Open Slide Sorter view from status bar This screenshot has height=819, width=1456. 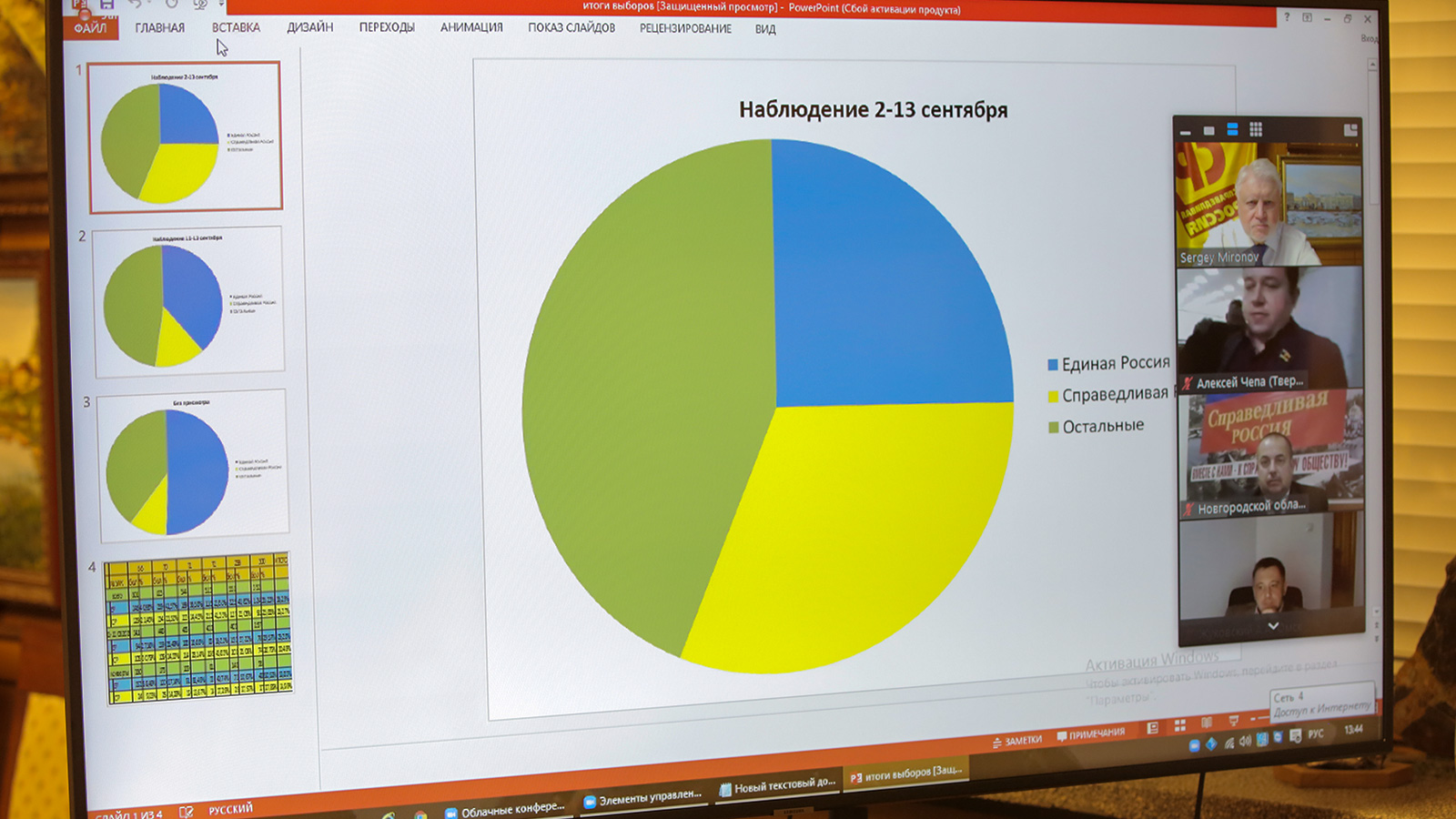pyautogui.click(x=1179, y=725)
